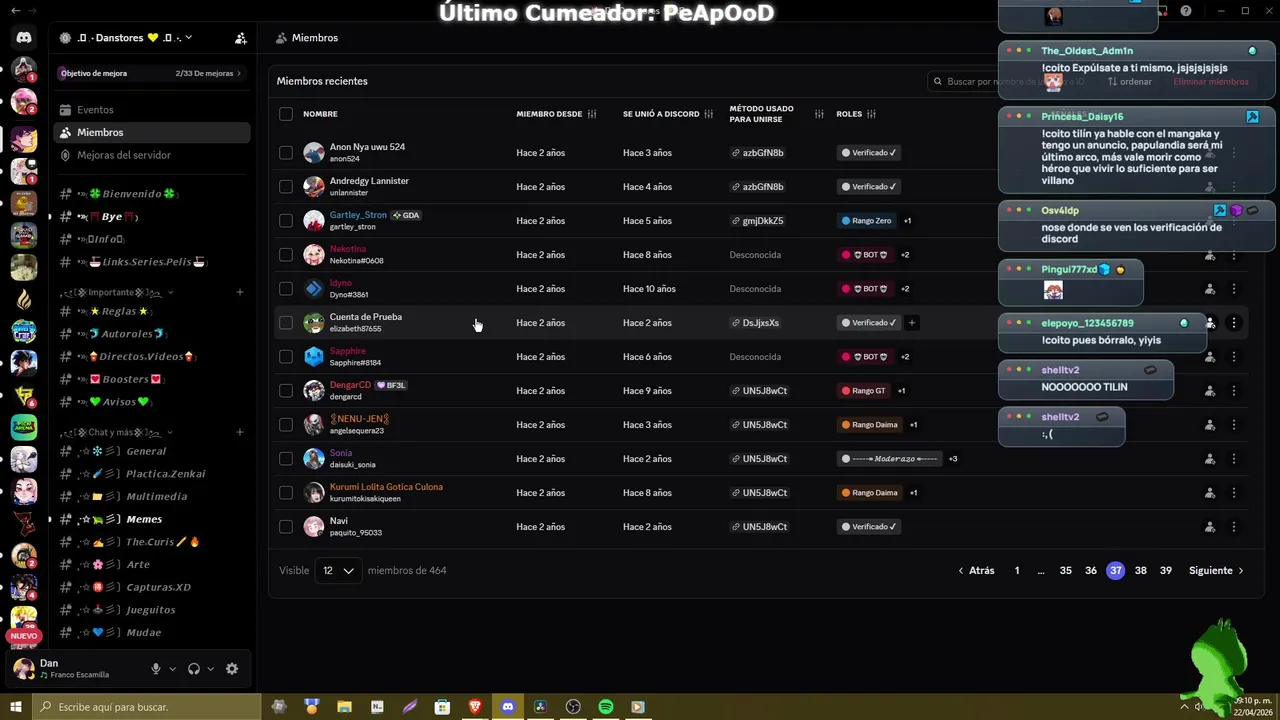Open three-dot menu for Cuenta de Prueba
Screen dimensions: 1280x720
pyautogui.click(x=1234, y=323)
